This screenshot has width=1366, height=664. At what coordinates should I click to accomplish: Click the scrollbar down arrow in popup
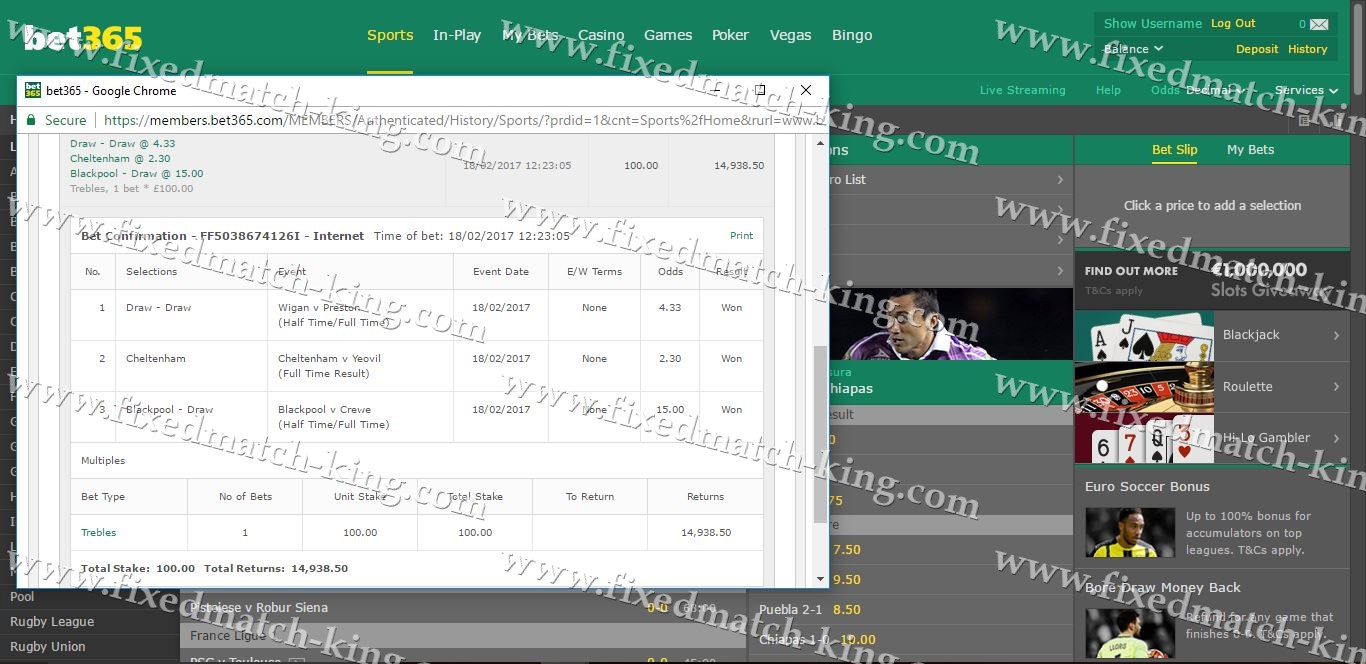(x=821, y=578)
